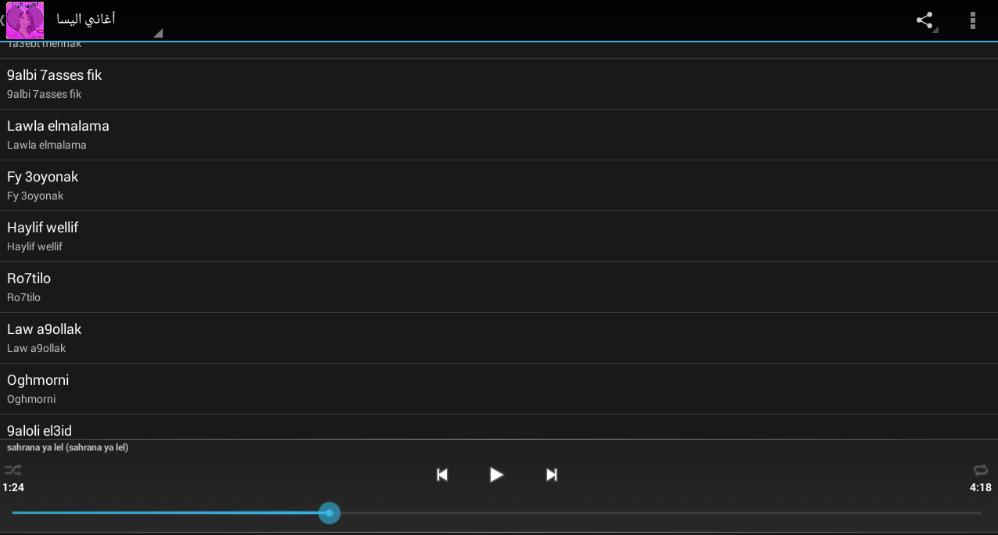This screenshot has width=998, height=535.
Task: Open the أغاني اليسا title dropdown
Action: coord(108,20)
